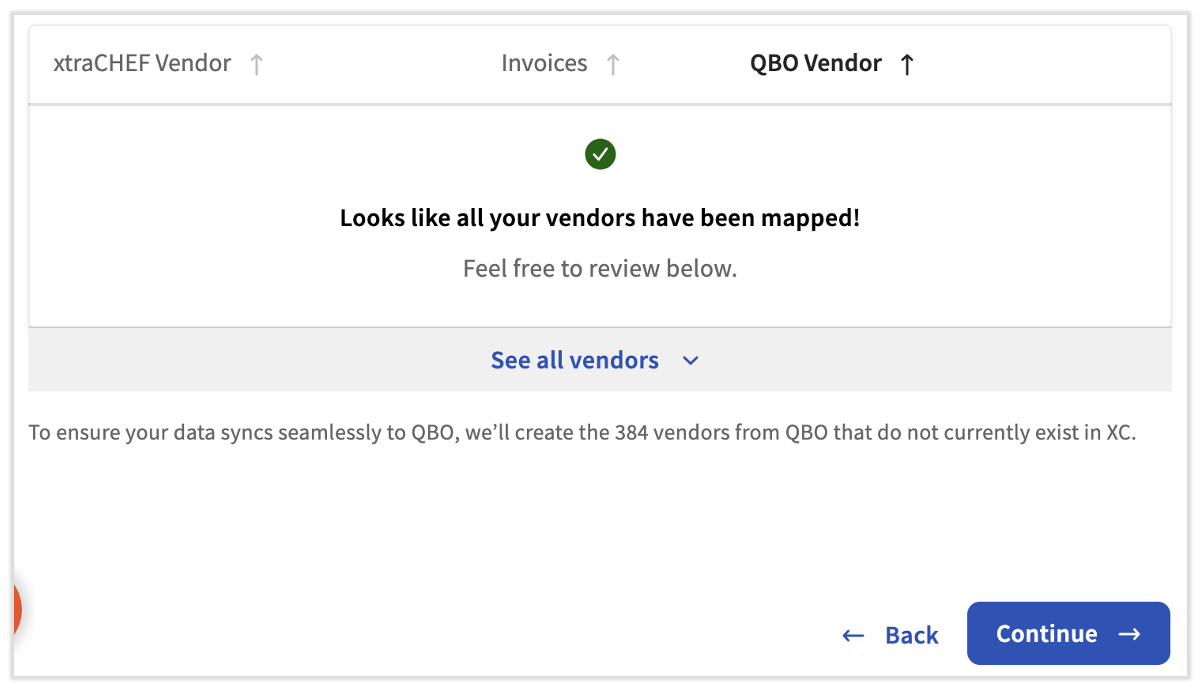Image resolution: width=1202 pixels, height=692 pixels.
Task: Sort by the QBO Vendor column header
Action: tap(815, 64)
